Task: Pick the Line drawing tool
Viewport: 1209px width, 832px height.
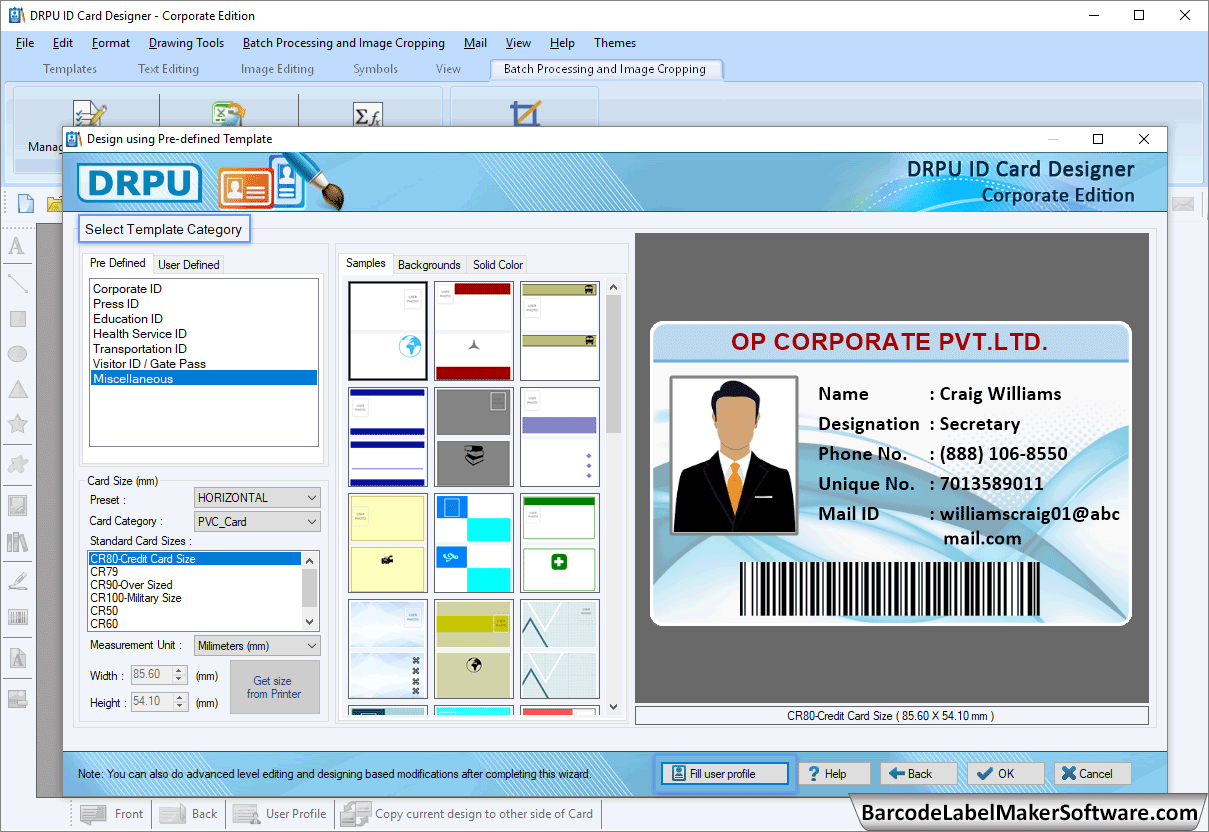Action: point(18,282)
